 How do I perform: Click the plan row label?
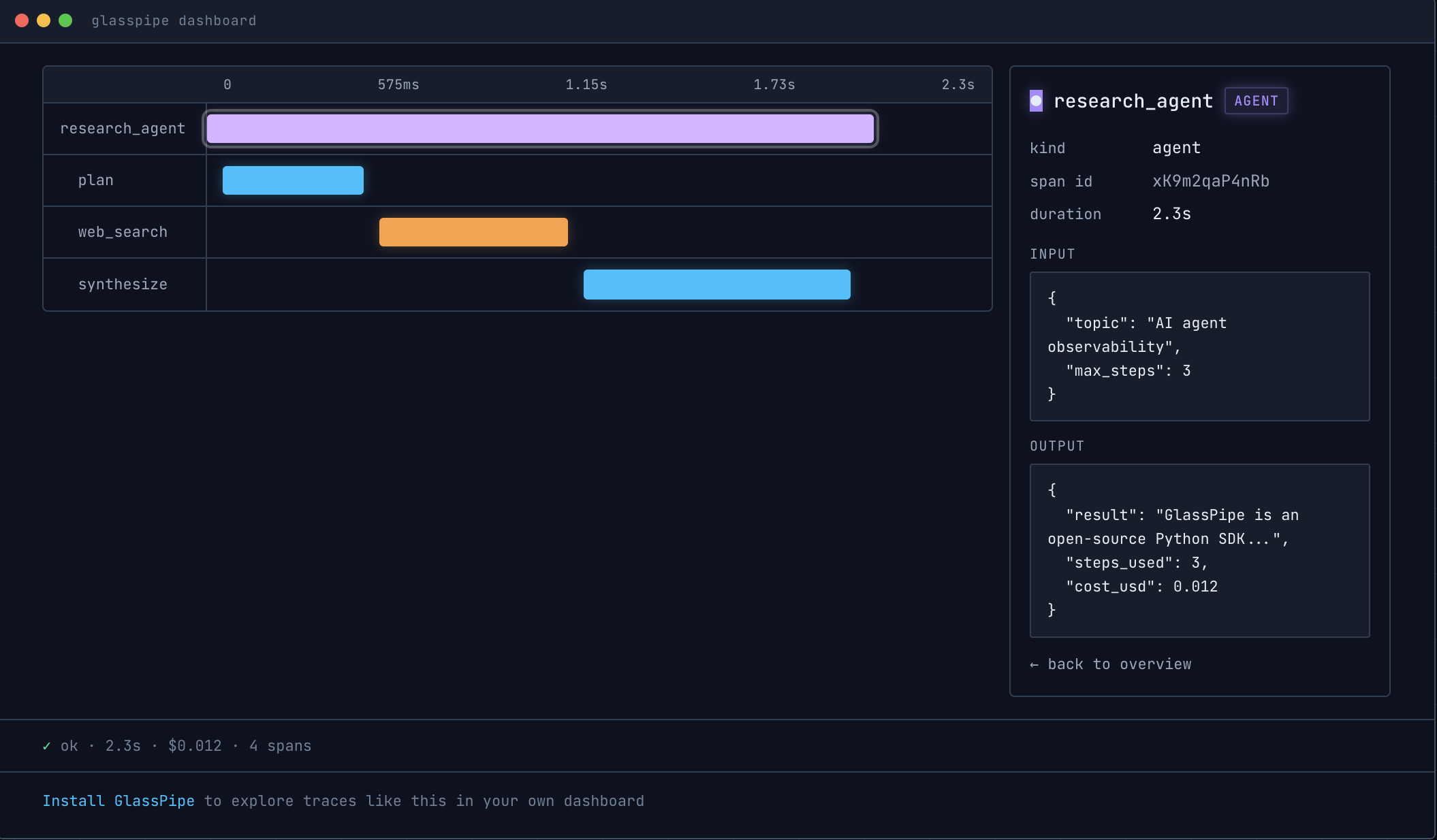coord(96,180)
